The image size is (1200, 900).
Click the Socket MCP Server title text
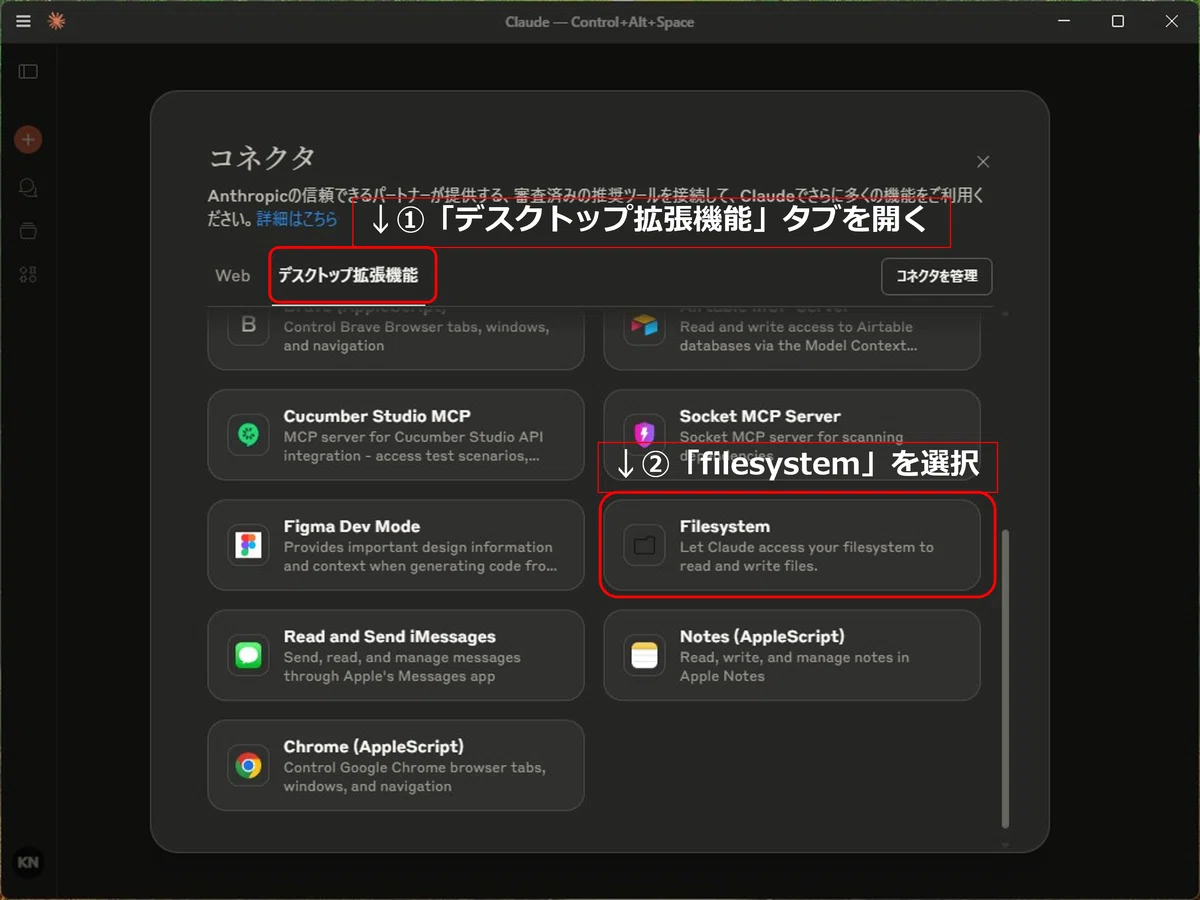[760, 416]
